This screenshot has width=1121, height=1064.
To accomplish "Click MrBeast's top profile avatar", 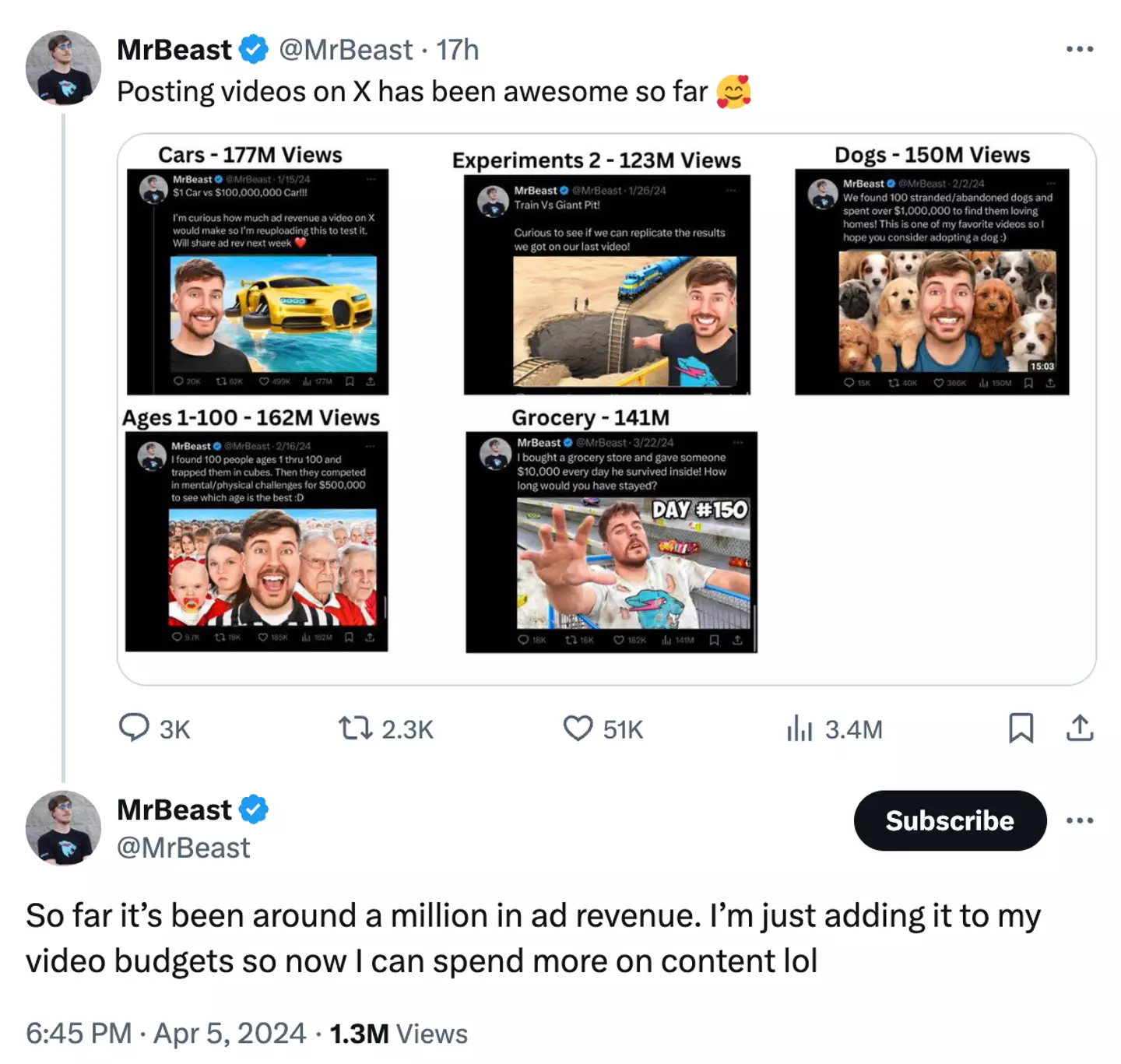I will pos(63,68).
